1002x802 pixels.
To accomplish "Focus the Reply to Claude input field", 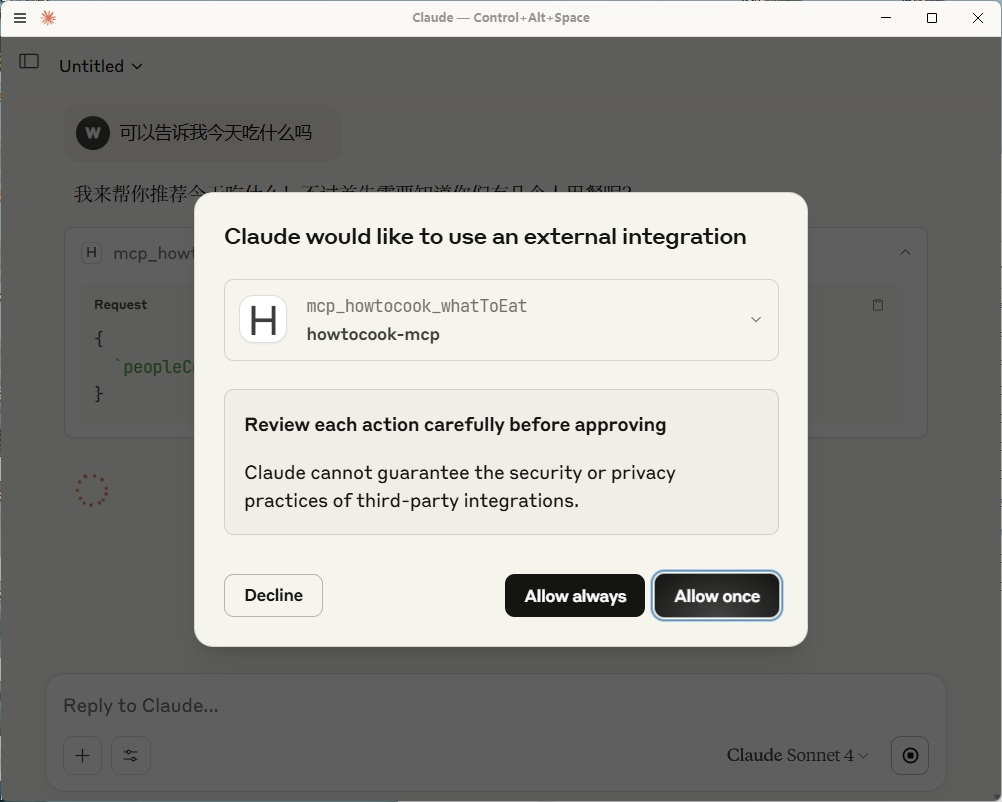I will tap(495, 706).
